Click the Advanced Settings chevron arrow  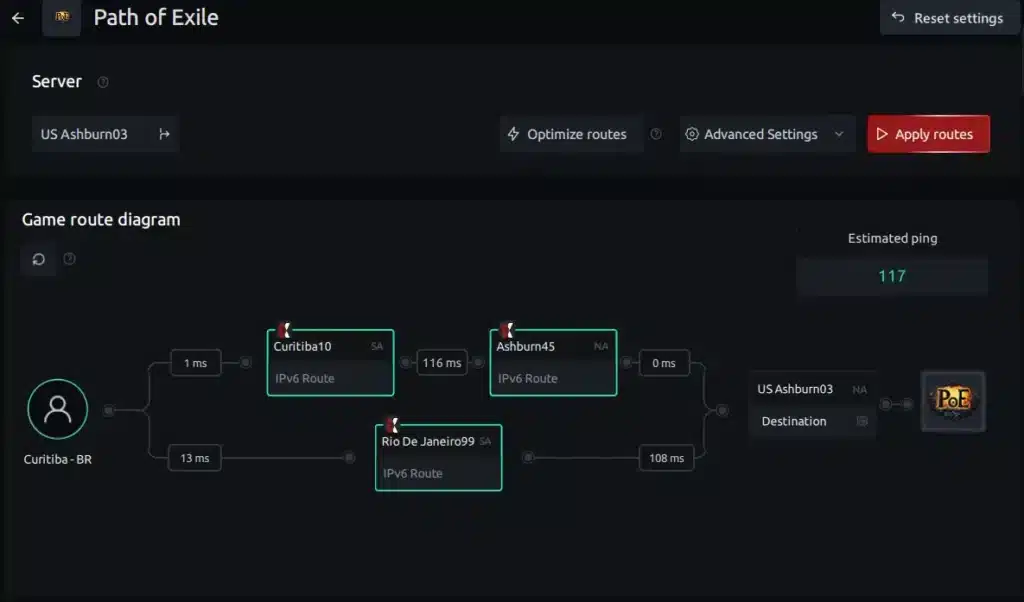[839, 134]
